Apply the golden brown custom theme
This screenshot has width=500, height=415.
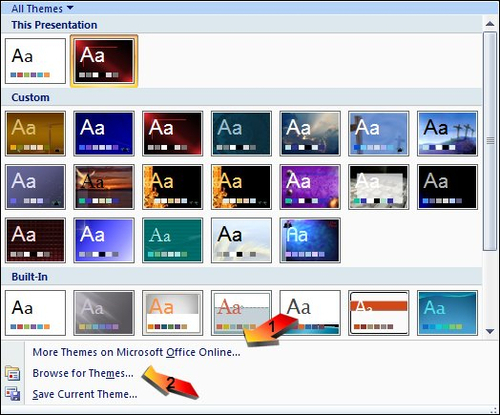pos(35,134)
